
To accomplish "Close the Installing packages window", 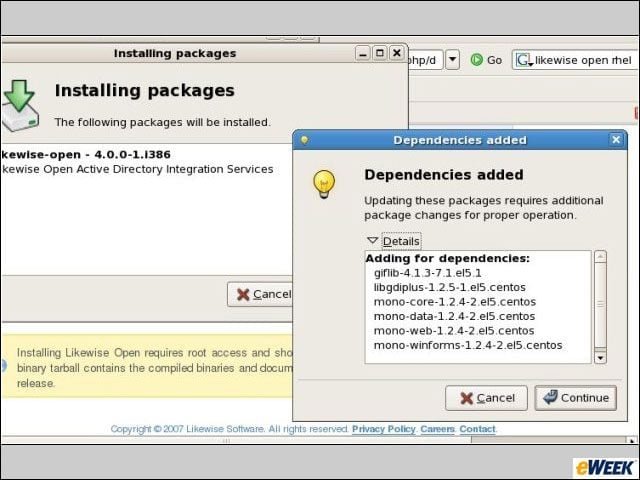I will tap(397, 53).
